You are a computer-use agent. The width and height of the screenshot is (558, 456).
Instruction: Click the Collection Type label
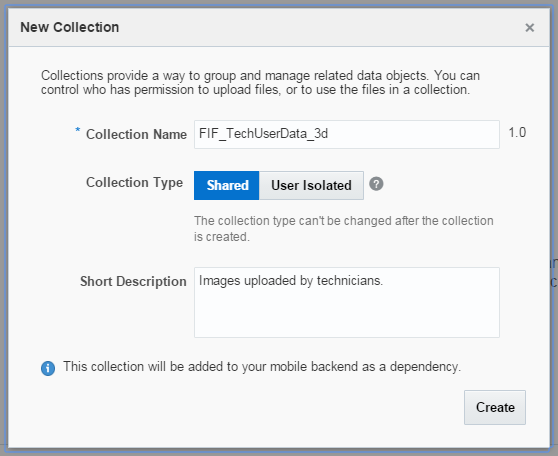[135, 183]
